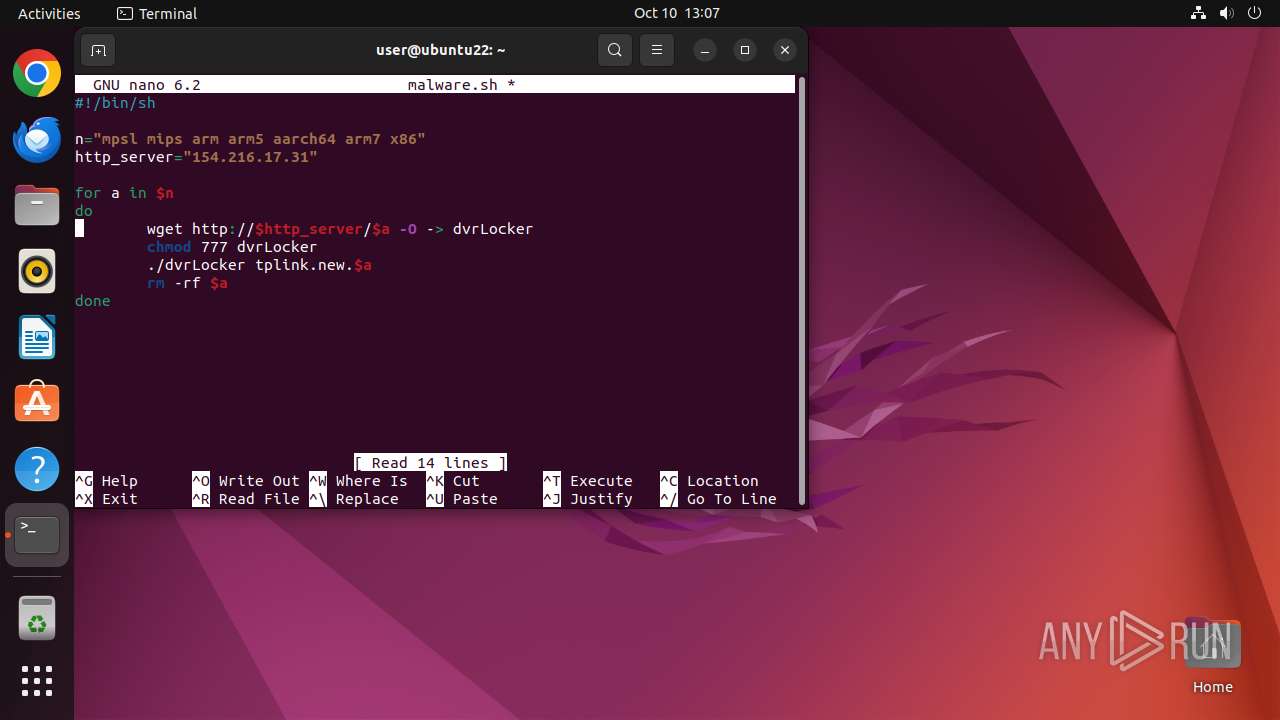Close the terminal window
1280x720 pixels.
click(x=785, y=50)
